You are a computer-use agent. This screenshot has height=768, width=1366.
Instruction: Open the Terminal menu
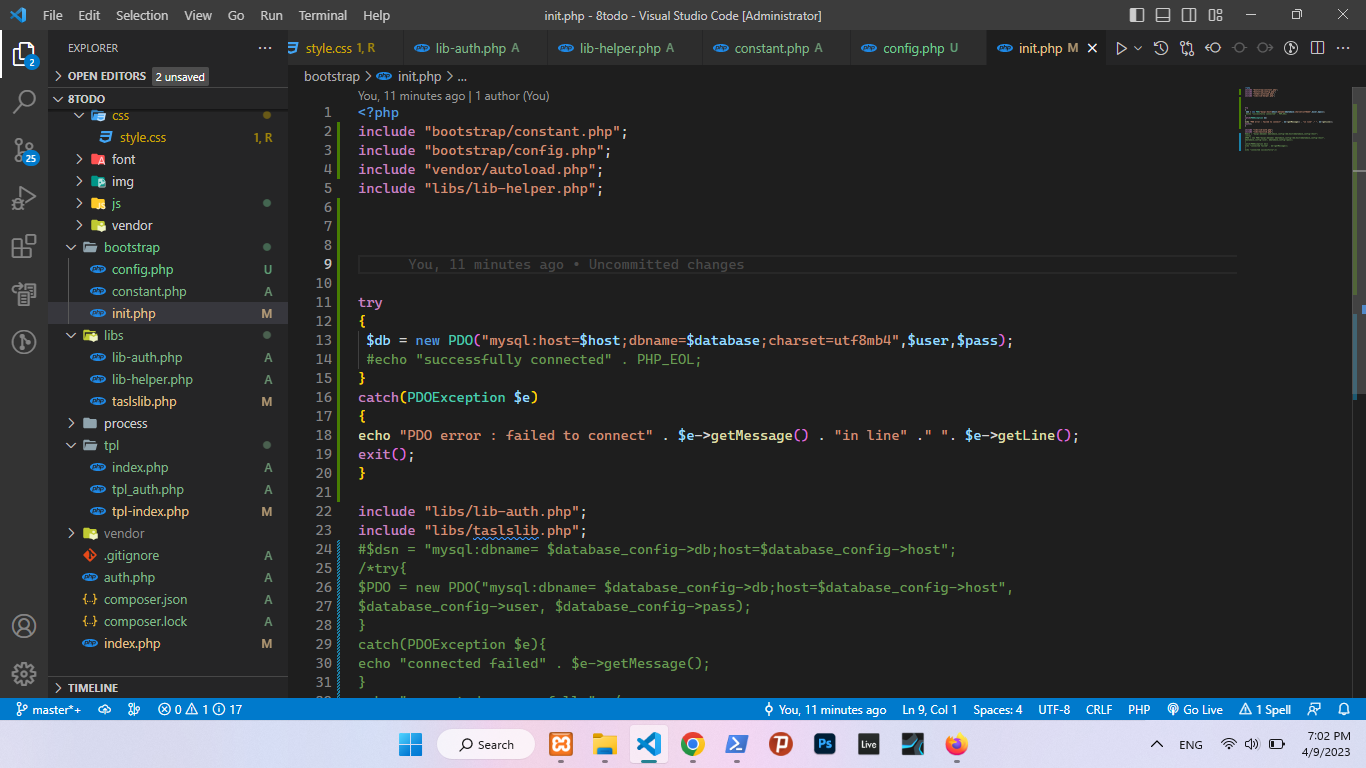coord(323,15)
